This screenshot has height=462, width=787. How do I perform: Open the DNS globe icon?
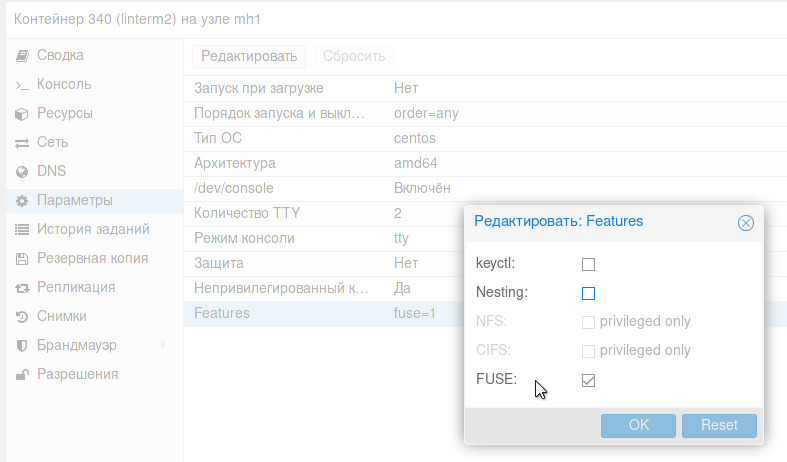click(22, 172)
